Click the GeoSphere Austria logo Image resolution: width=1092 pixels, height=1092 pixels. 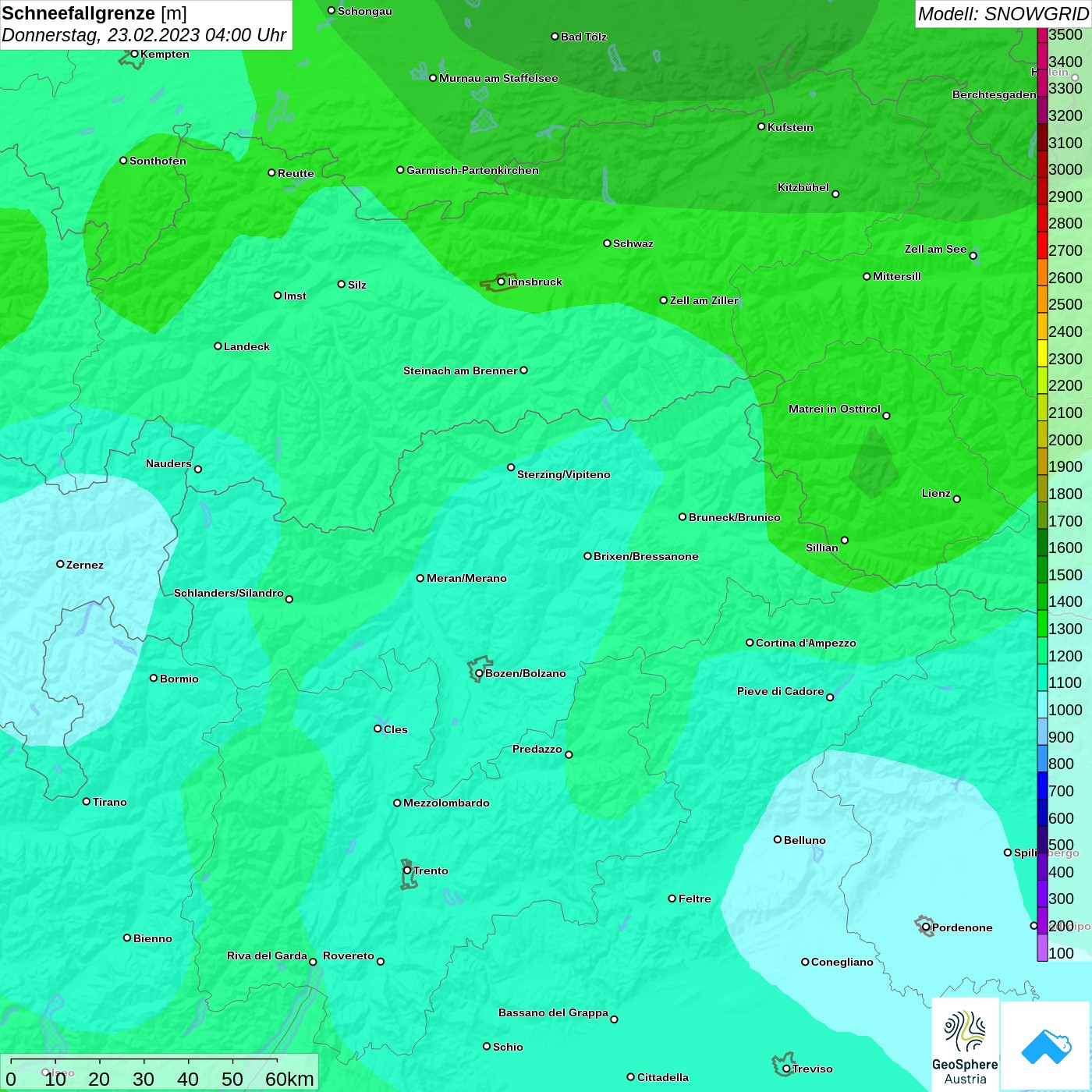965,1045
